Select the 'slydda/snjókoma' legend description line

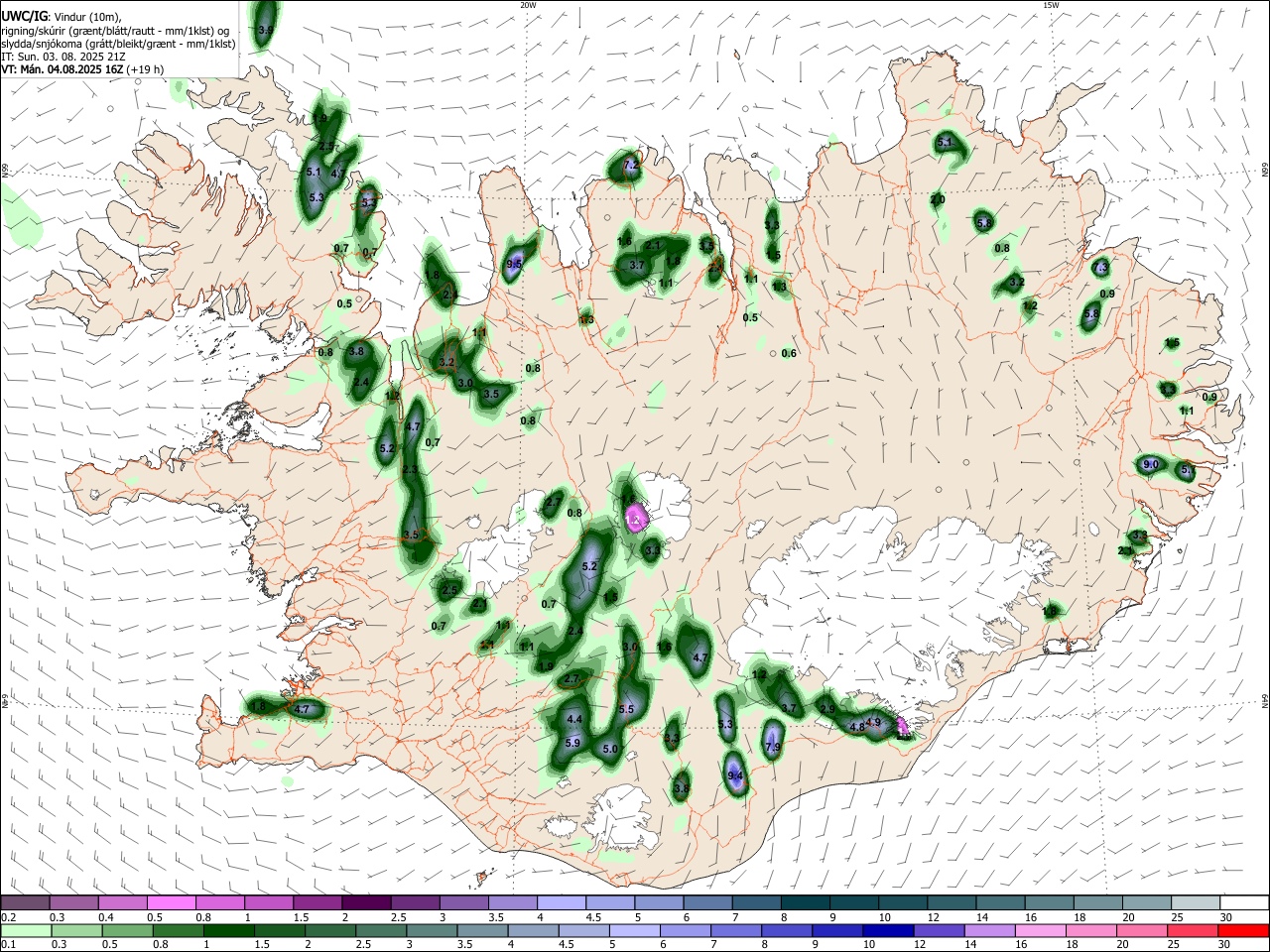tap(118, 44)
